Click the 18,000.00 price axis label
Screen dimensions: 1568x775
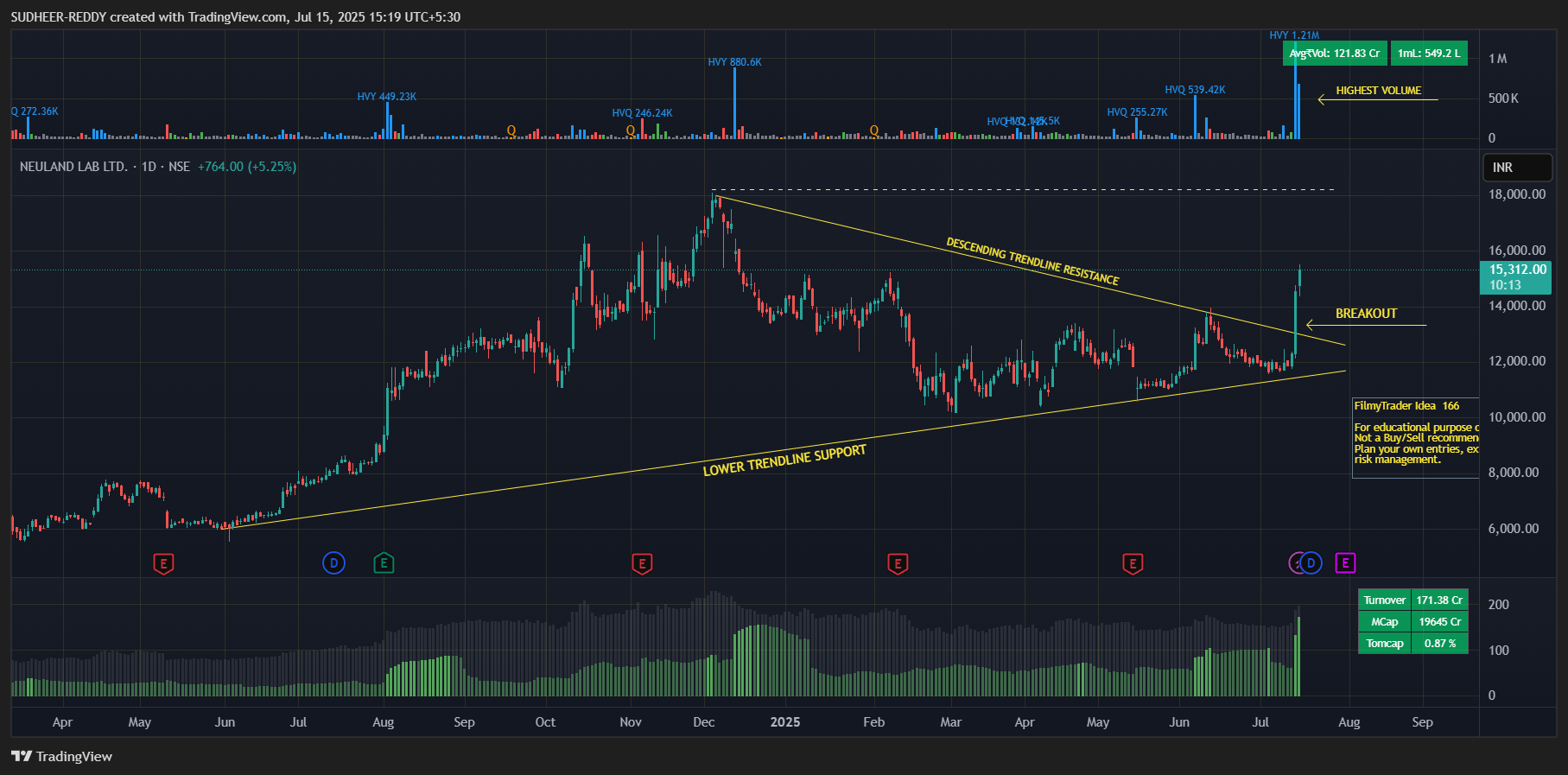point(1517,194)
